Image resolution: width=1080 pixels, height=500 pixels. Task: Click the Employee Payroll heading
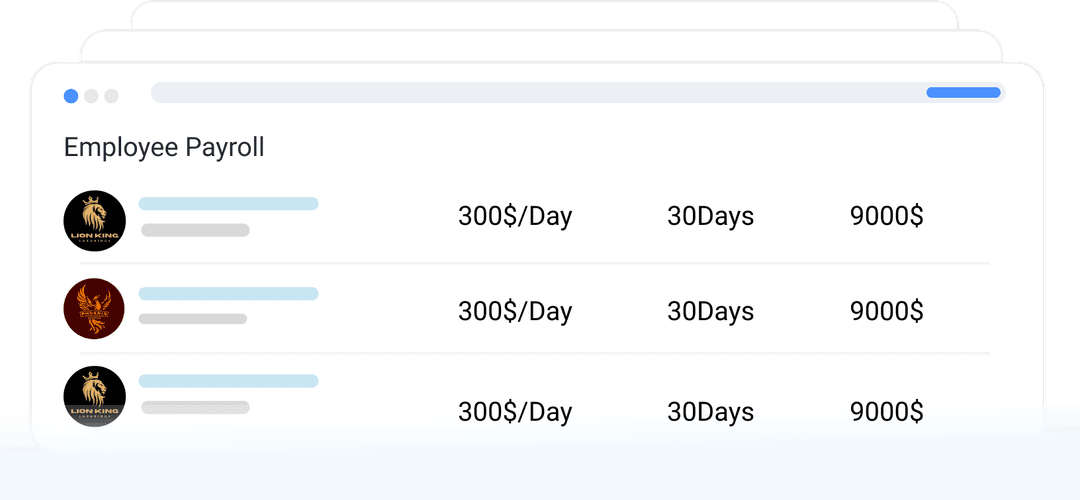point(164,148)
